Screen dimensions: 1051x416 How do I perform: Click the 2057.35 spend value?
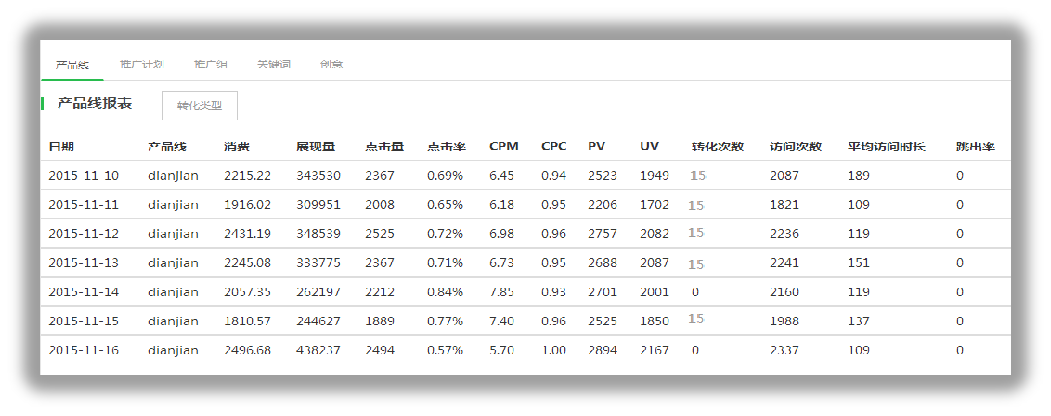247,292
